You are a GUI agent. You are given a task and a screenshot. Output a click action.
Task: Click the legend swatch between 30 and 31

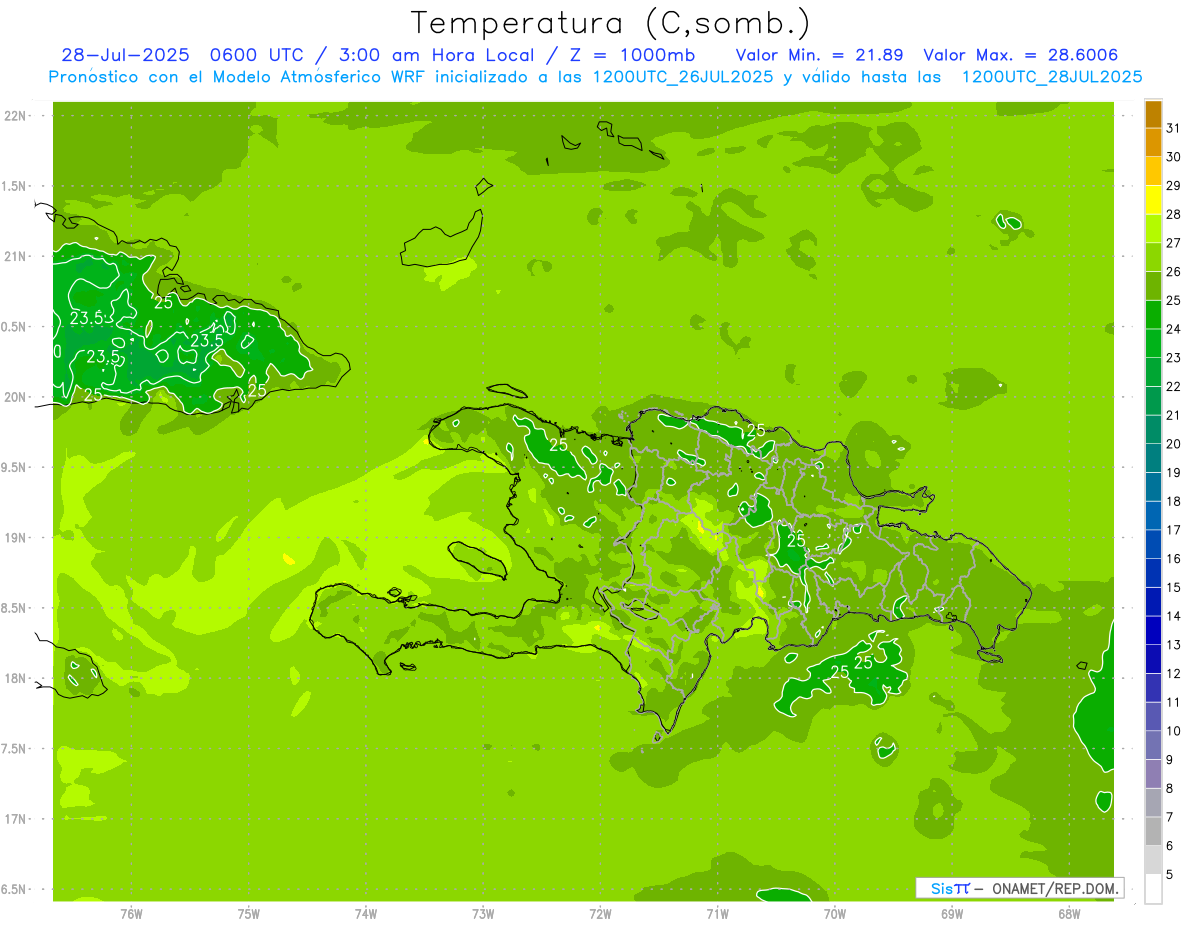1153,143
